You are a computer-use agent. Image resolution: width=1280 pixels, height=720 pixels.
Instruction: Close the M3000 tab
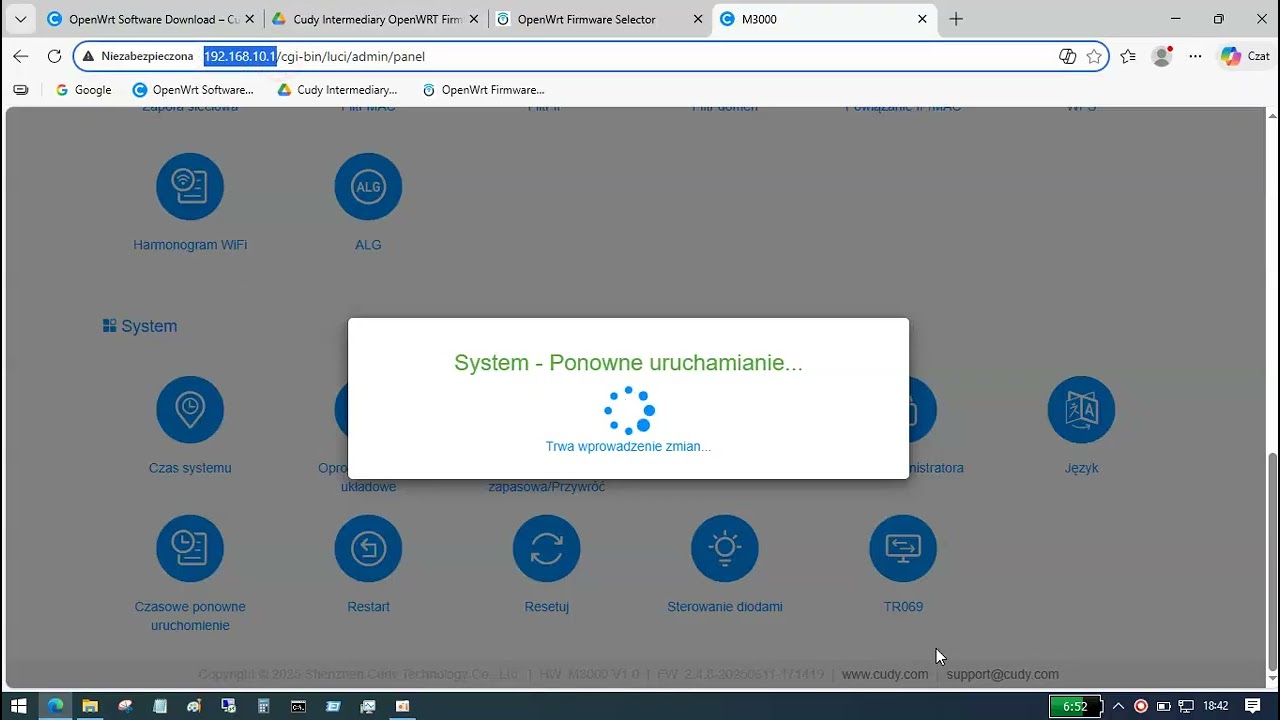pos(922,19)
